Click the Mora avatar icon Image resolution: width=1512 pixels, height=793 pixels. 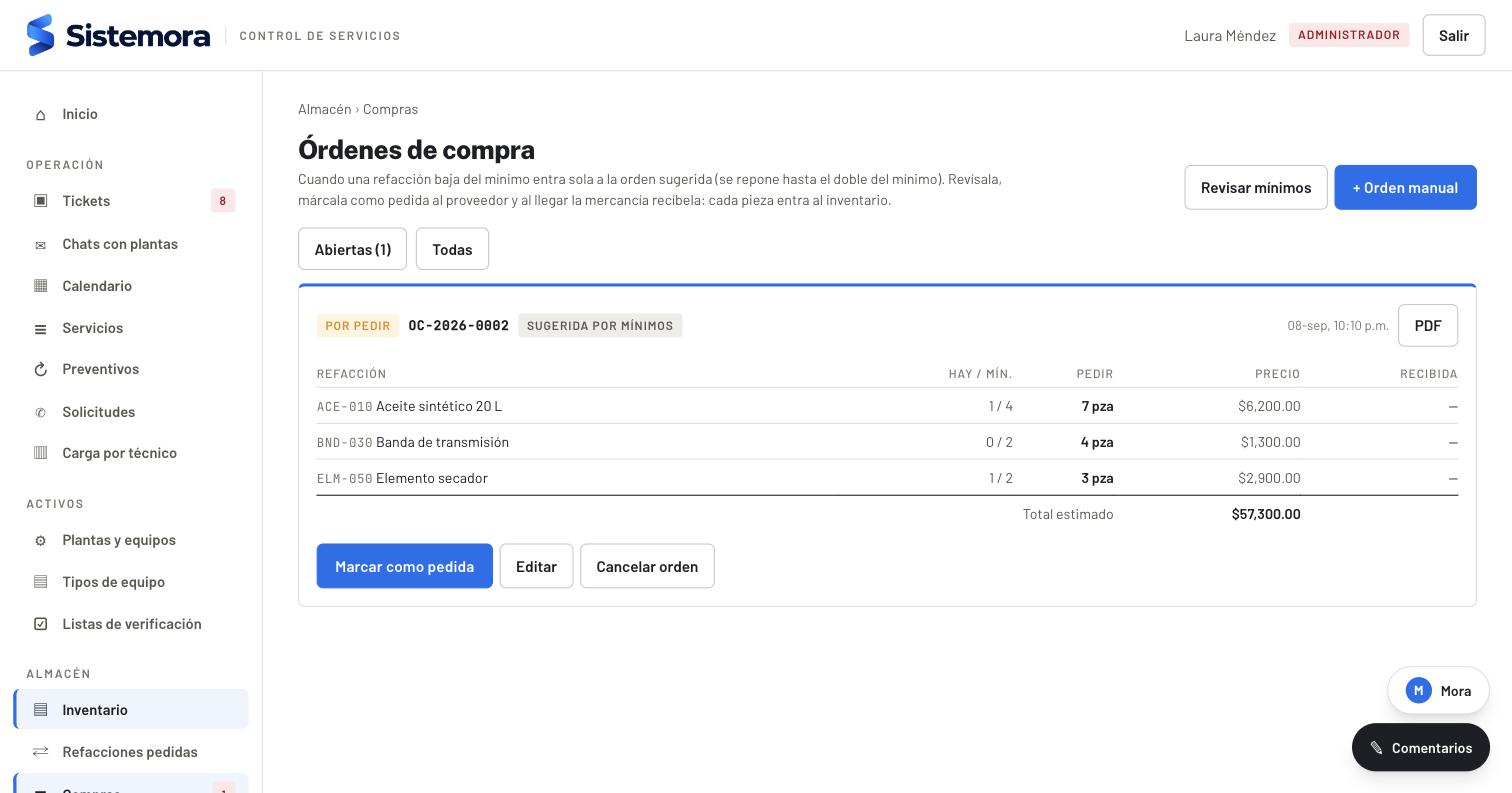[x=1418, y=691]
